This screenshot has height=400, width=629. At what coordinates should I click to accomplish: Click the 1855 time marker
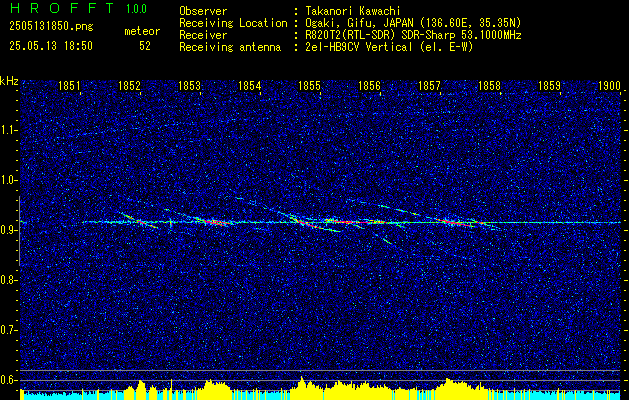(x=309, y=85)
